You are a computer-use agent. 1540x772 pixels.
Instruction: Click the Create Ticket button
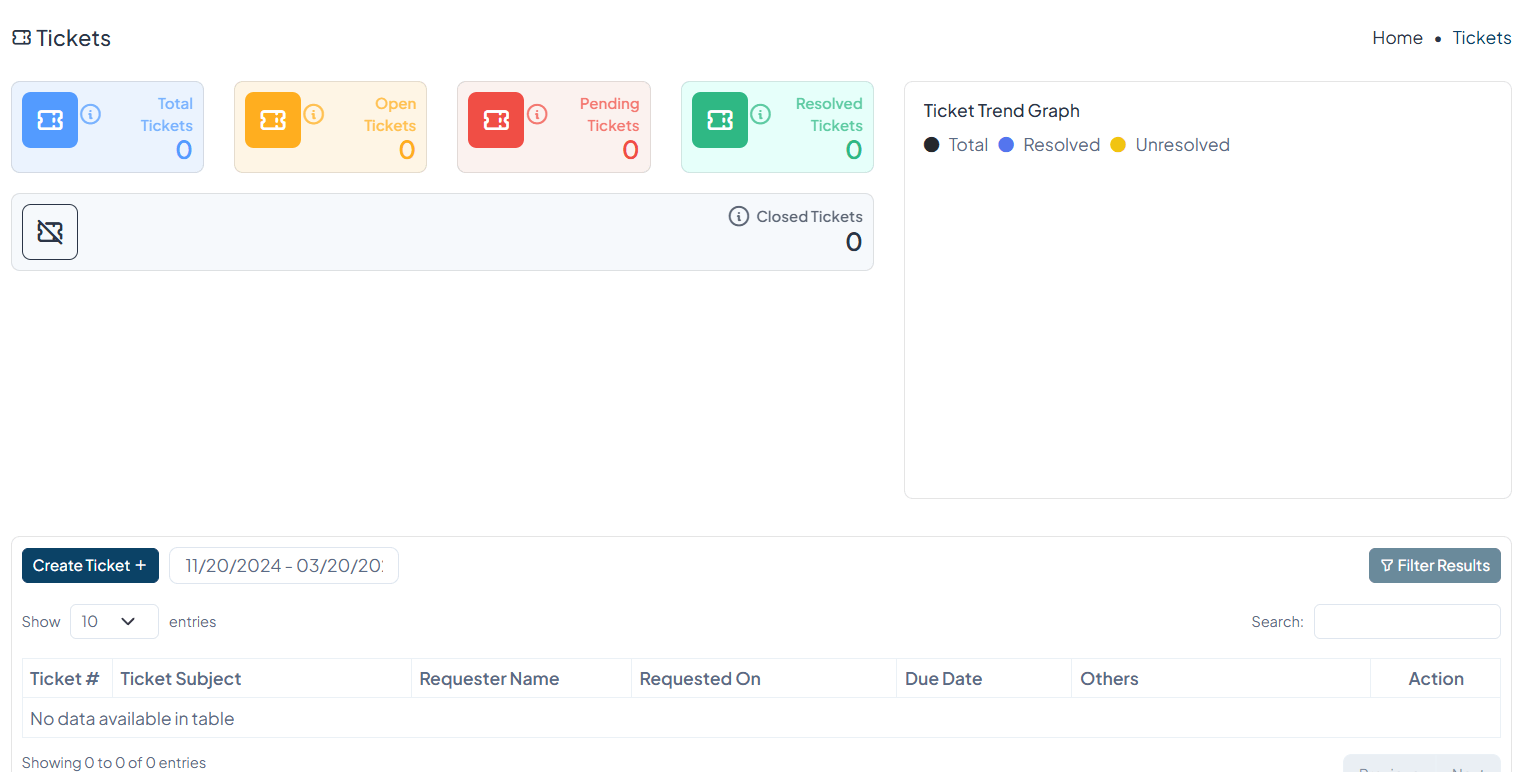(90, 565)
